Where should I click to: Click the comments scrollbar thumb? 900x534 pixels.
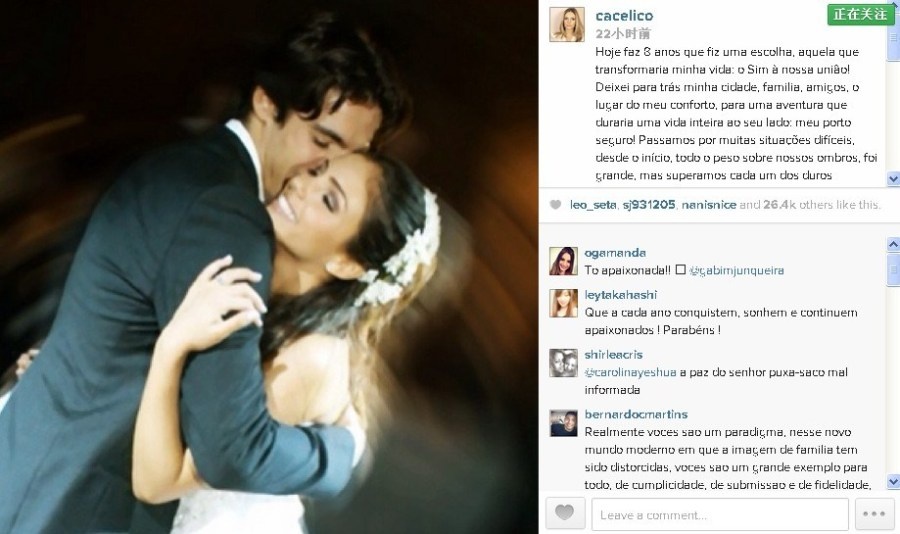point(893,268)
